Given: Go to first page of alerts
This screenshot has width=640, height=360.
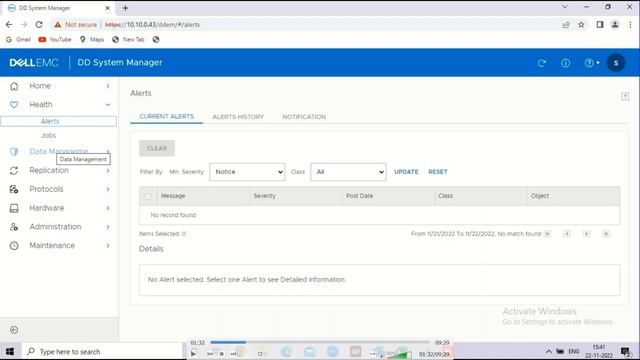Looking at the screenshot, I should tap(547, 234).
